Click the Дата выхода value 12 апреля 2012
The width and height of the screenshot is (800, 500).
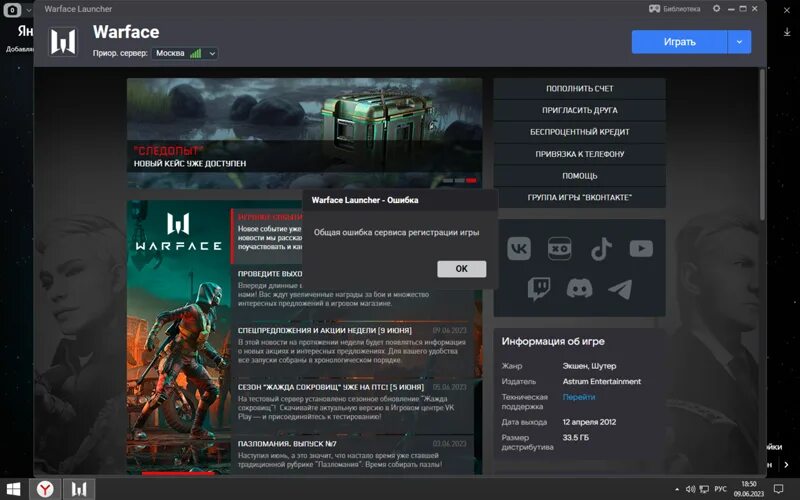point(589,422)
